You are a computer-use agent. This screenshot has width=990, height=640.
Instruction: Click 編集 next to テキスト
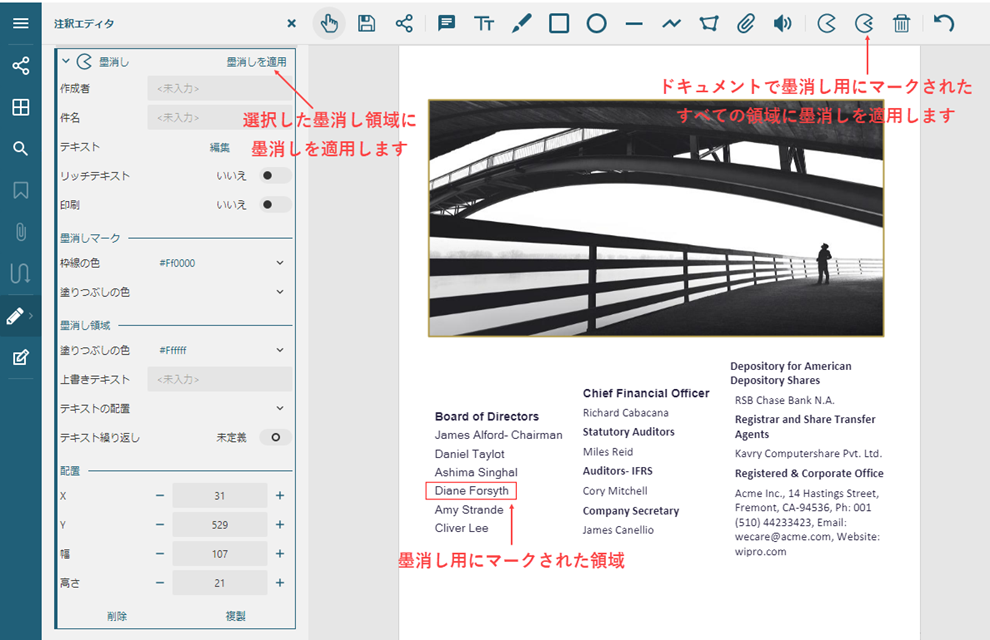220,147
